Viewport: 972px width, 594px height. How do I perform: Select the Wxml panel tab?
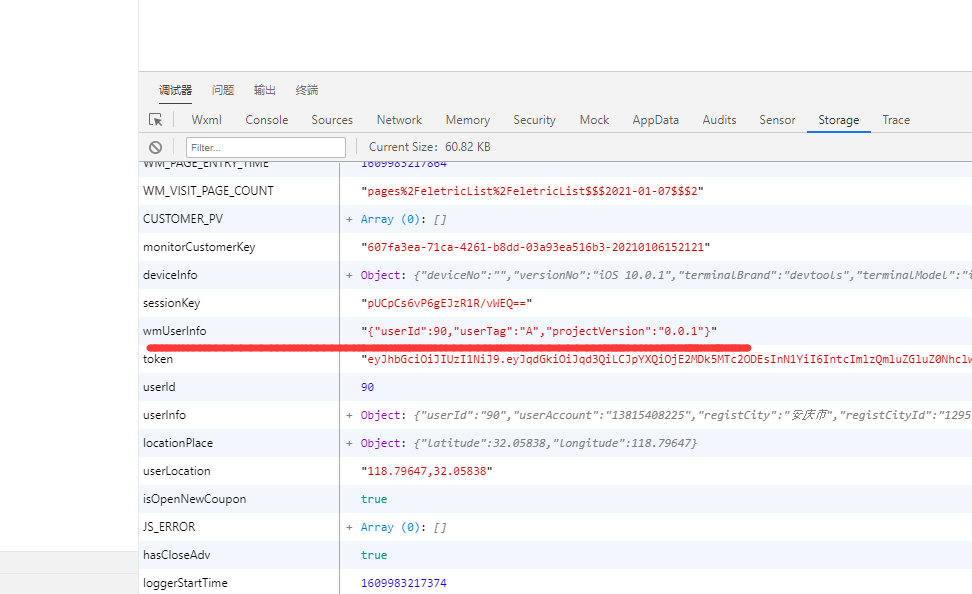206,120
